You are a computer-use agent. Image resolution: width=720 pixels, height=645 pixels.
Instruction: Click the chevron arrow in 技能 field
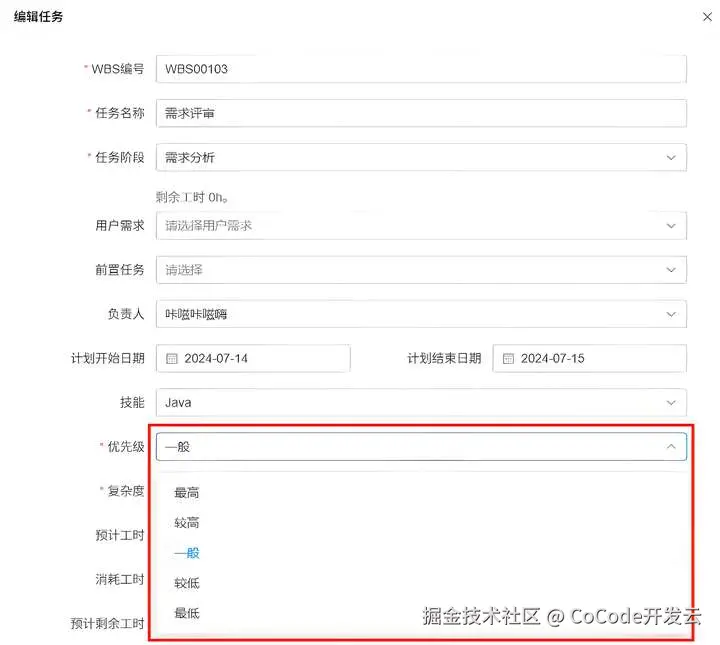[671, 403]
